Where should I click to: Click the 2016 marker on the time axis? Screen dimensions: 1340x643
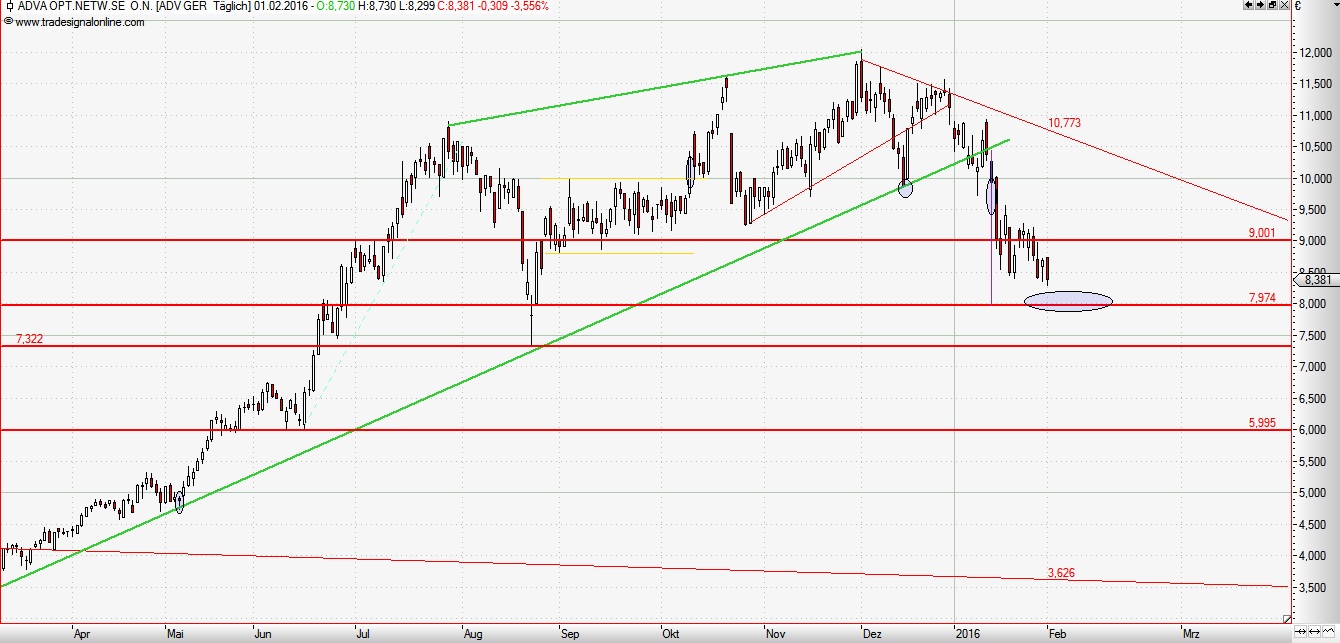click(966, 632)
